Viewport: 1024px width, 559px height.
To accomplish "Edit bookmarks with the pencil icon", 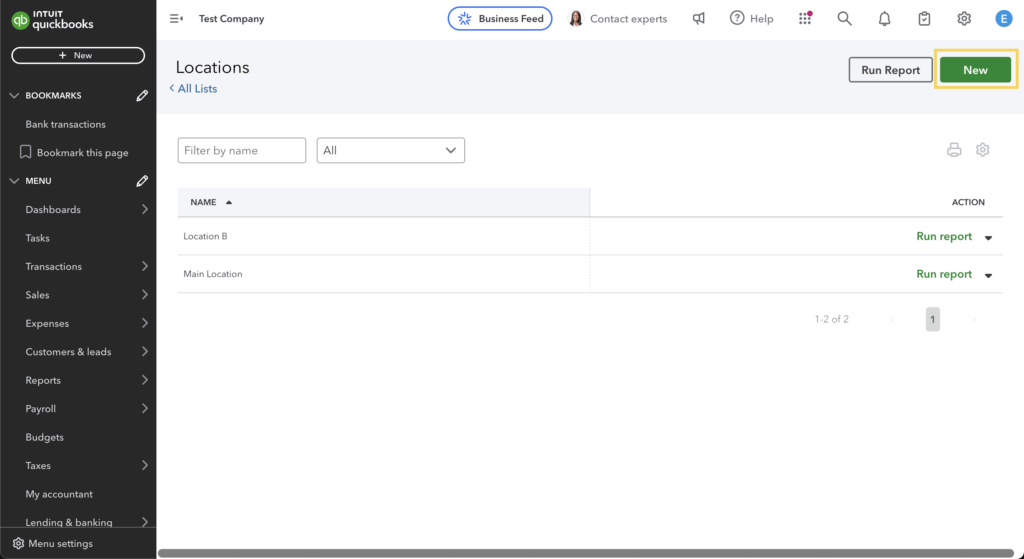I will pos(142,96).
